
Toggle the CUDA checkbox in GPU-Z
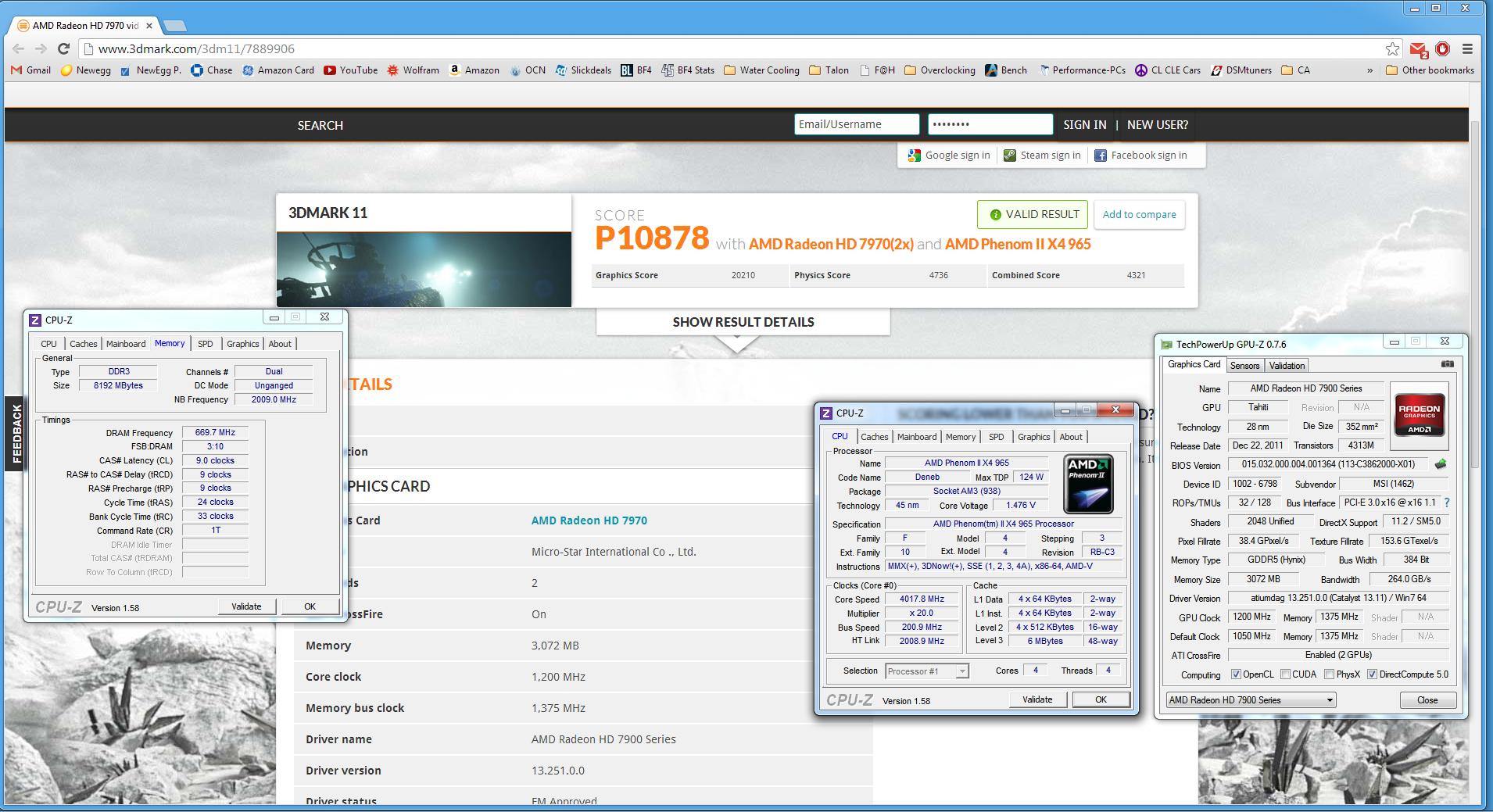(1285, 674)
